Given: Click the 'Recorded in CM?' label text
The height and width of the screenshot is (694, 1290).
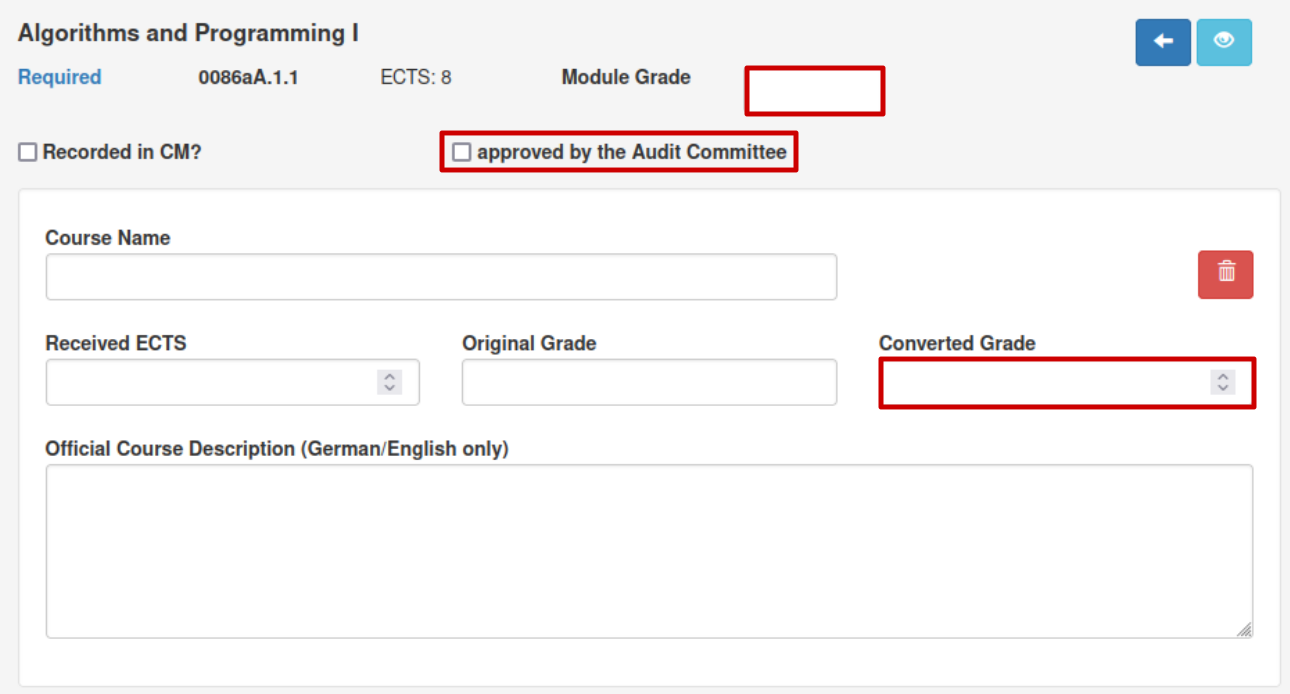Looking at the screenshot, I should point(122,152).
